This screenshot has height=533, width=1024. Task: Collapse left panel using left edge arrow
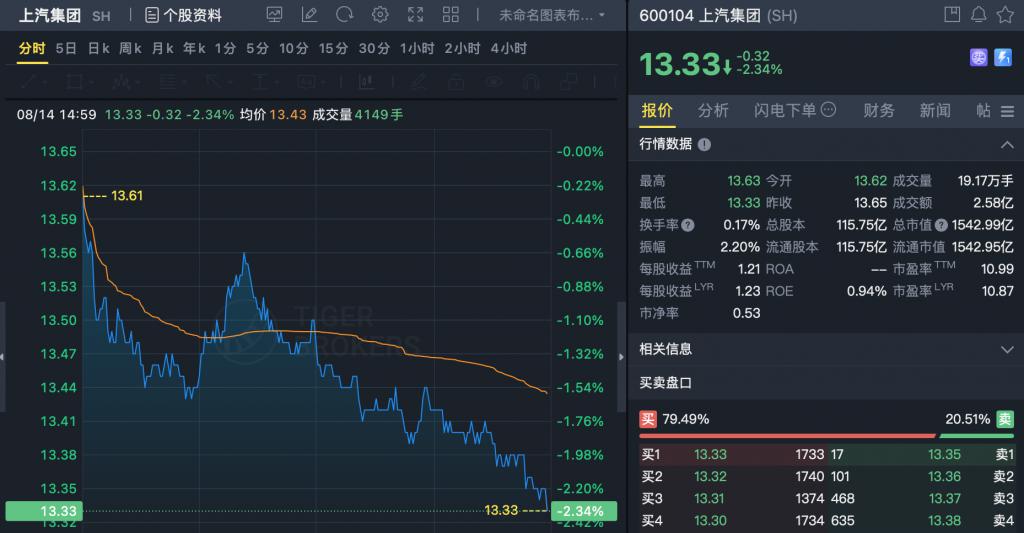click(x=3, y=357)
